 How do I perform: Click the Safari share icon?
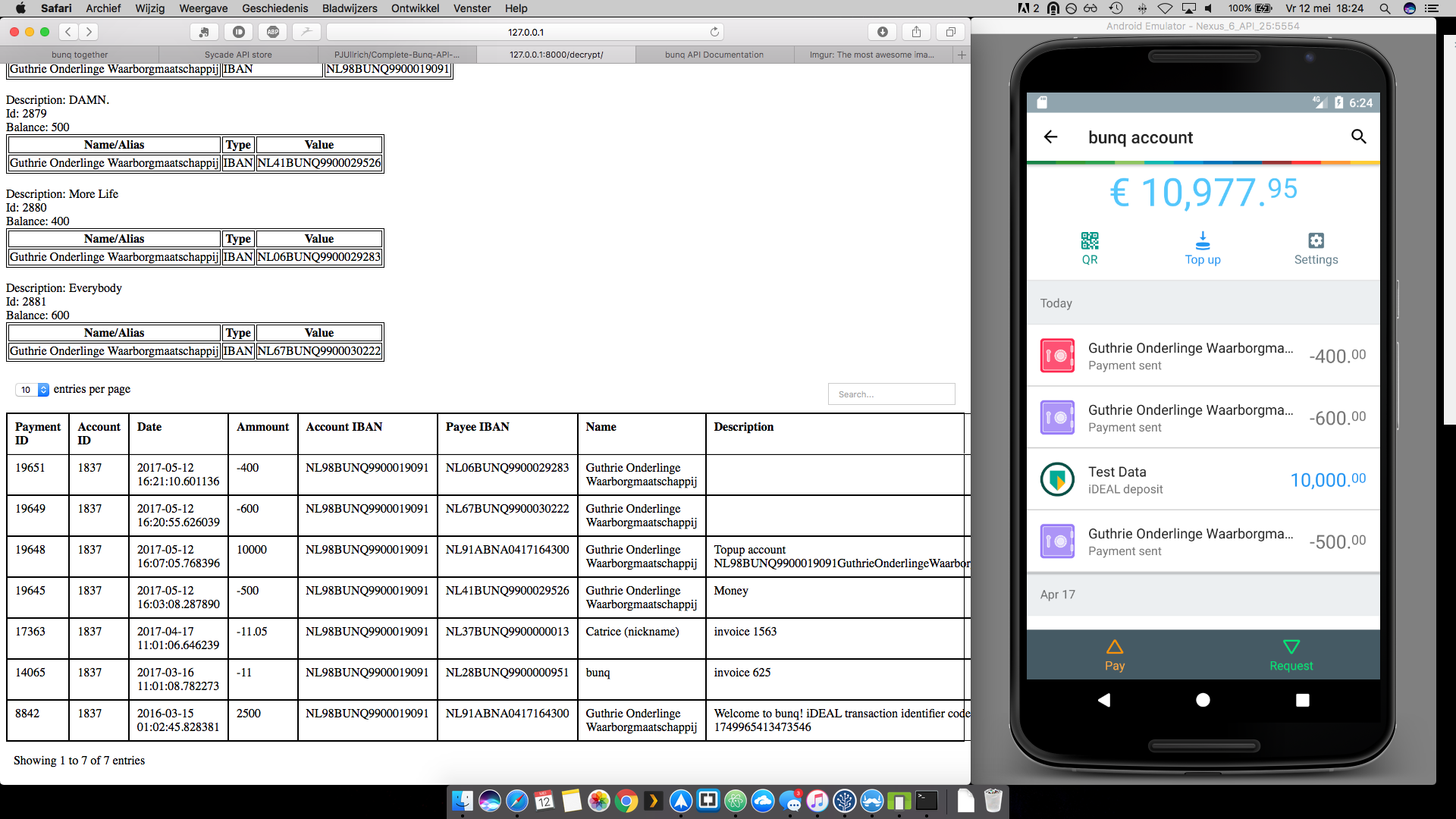[x=916, y=32]
